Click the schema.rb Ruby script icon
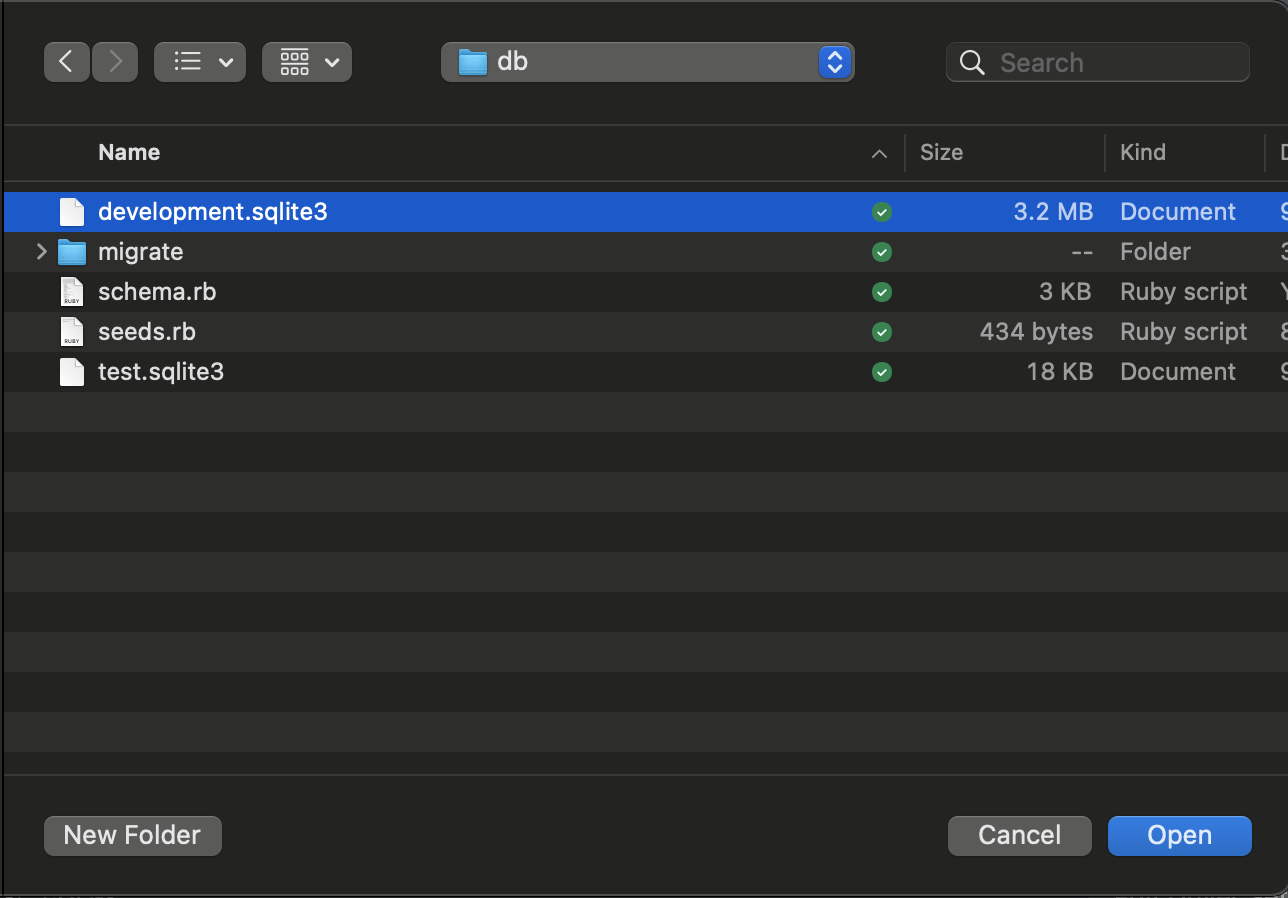 [71, 292]
